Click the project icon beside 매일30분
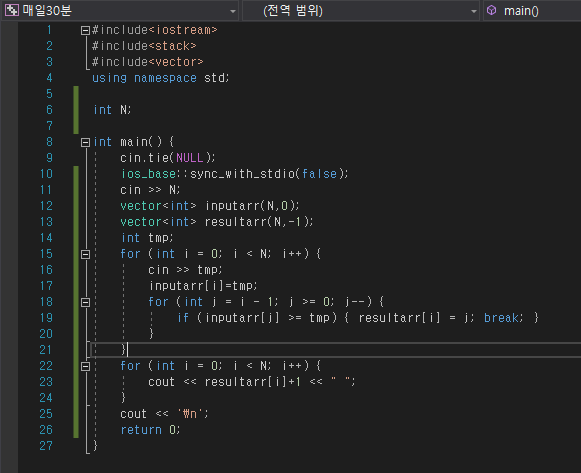Image resolution: width=581 pixels, height=473 pixels. click(11, 10)
